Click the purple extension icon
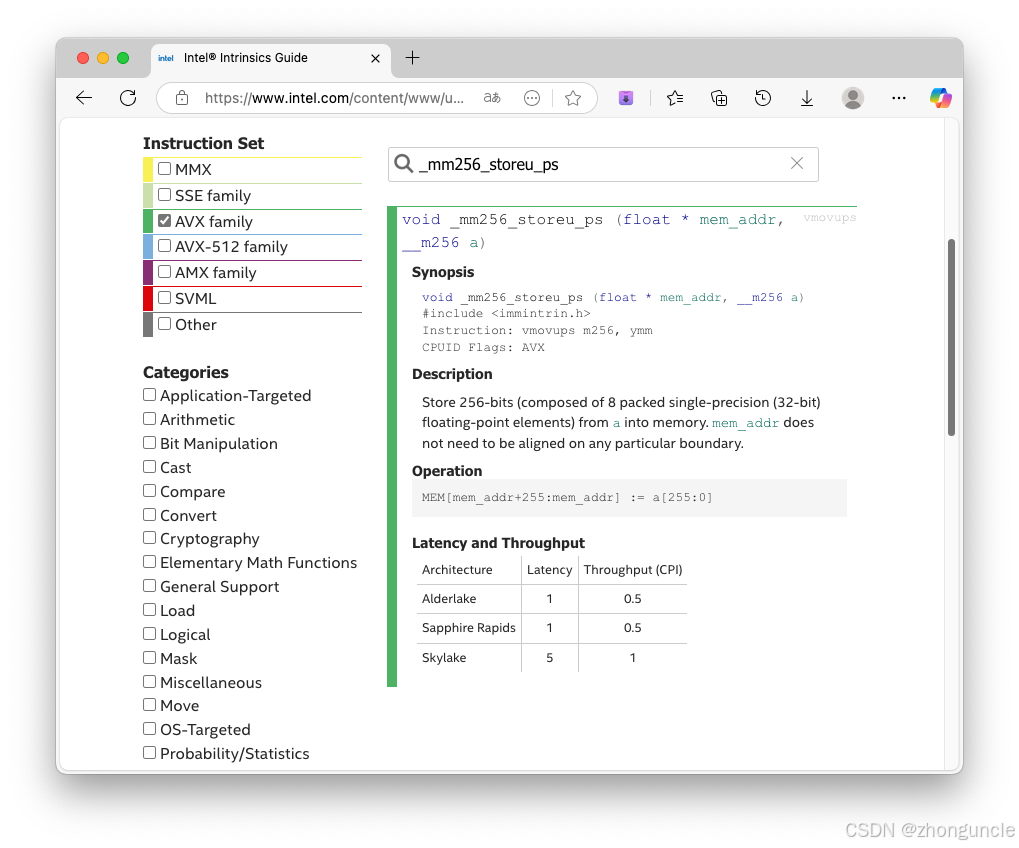 coord(625,98)
